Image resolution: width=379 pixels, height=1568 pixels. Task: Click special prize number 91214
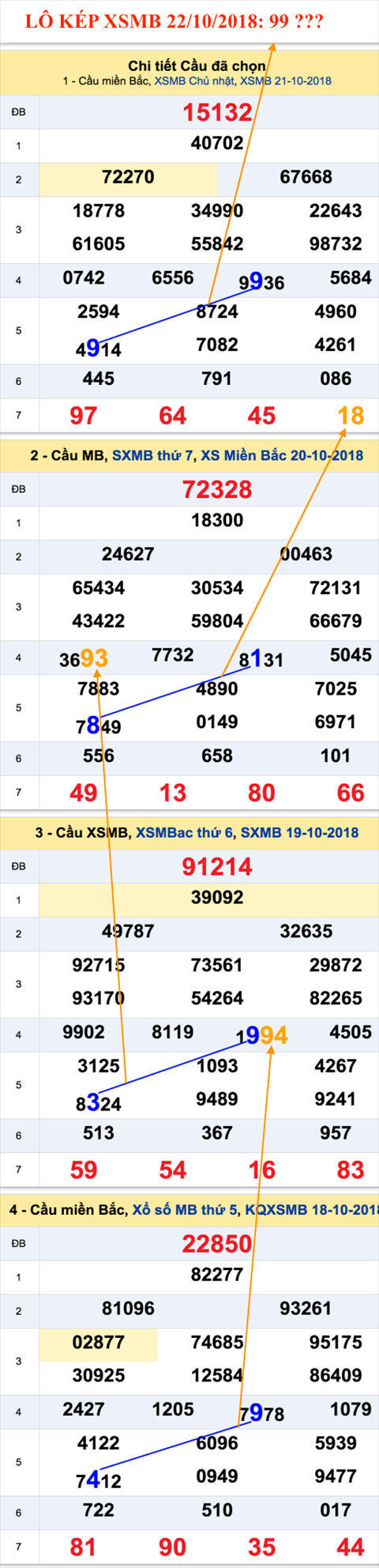coord(217,866)
